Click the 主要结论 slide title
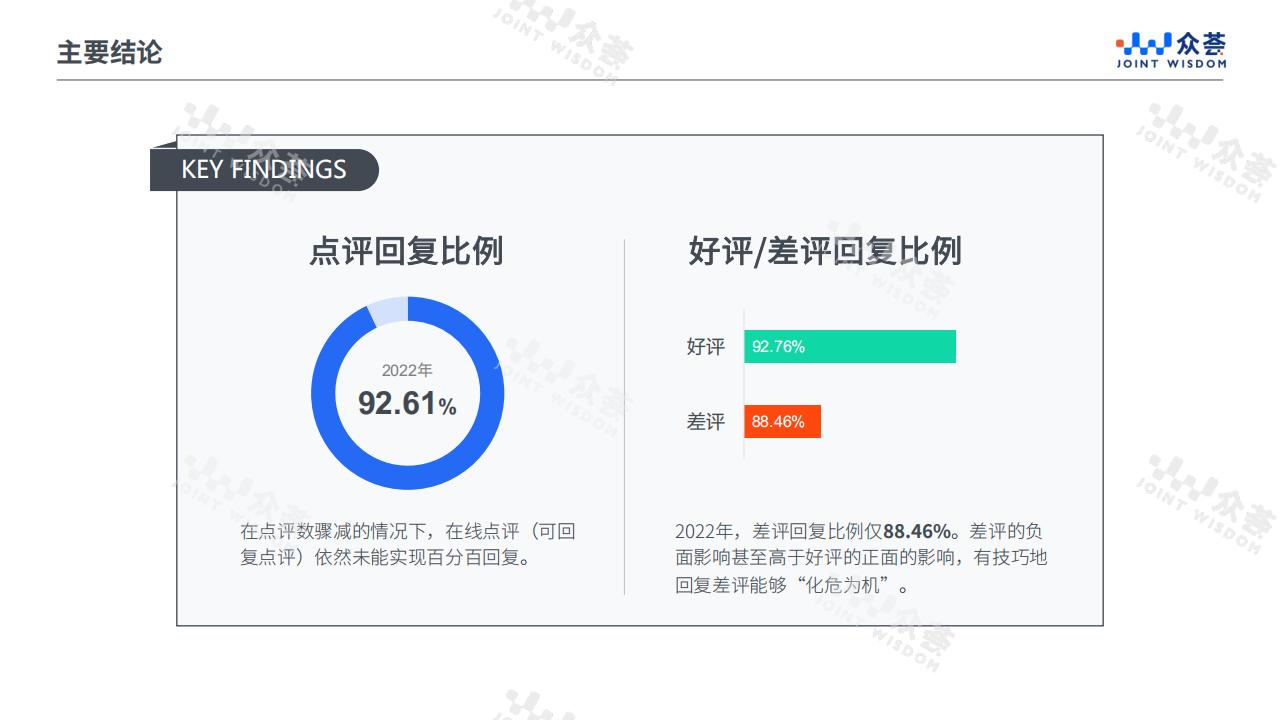 [109, 52]
